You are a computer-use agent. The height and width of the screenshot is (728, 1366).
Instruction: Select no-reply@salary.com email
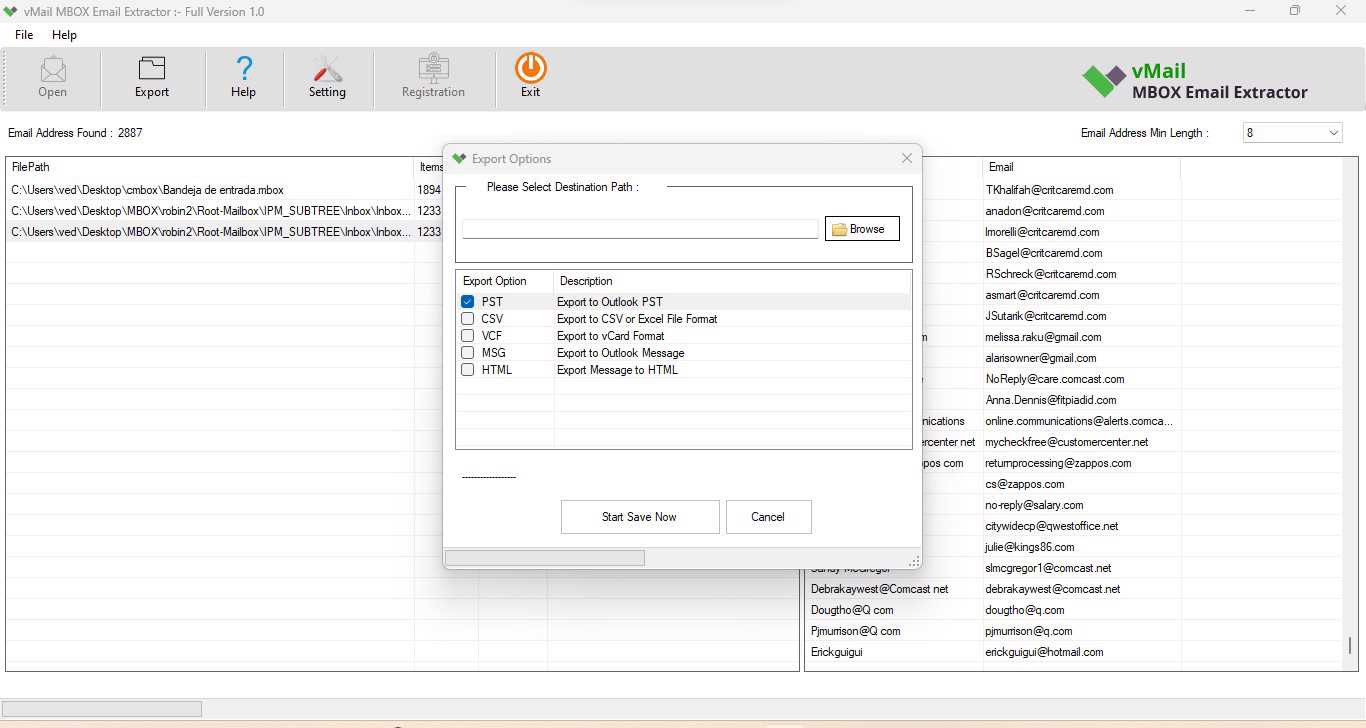pos(1034,505)
